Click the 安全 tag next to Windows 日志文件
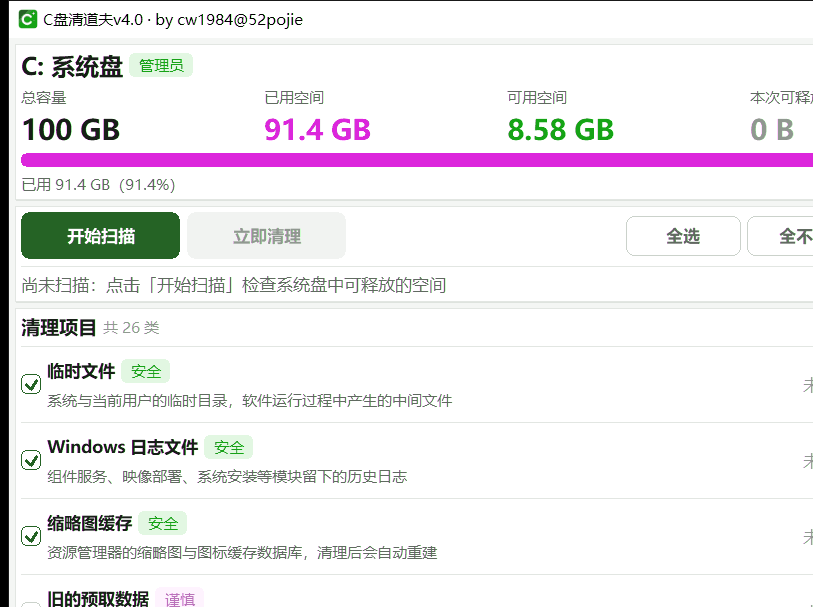 pyautogui.click(x=229, y=447)
